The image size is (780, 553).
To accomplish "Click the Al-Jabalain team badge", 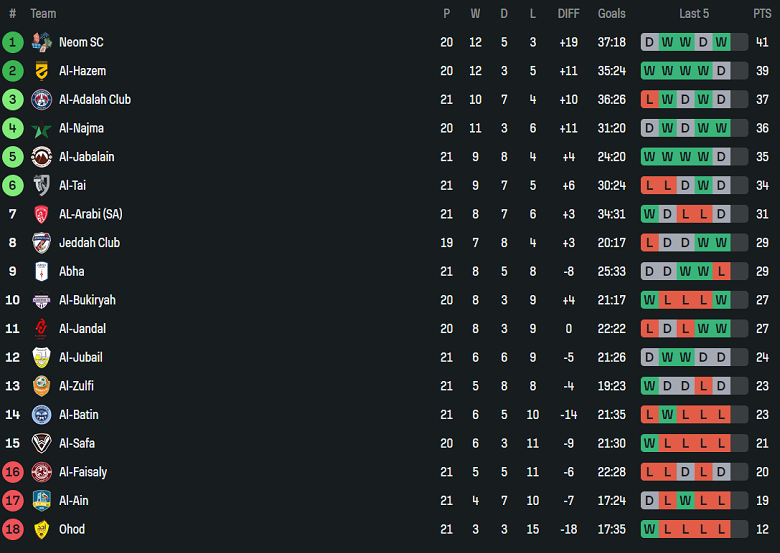I will coord(41,157).
